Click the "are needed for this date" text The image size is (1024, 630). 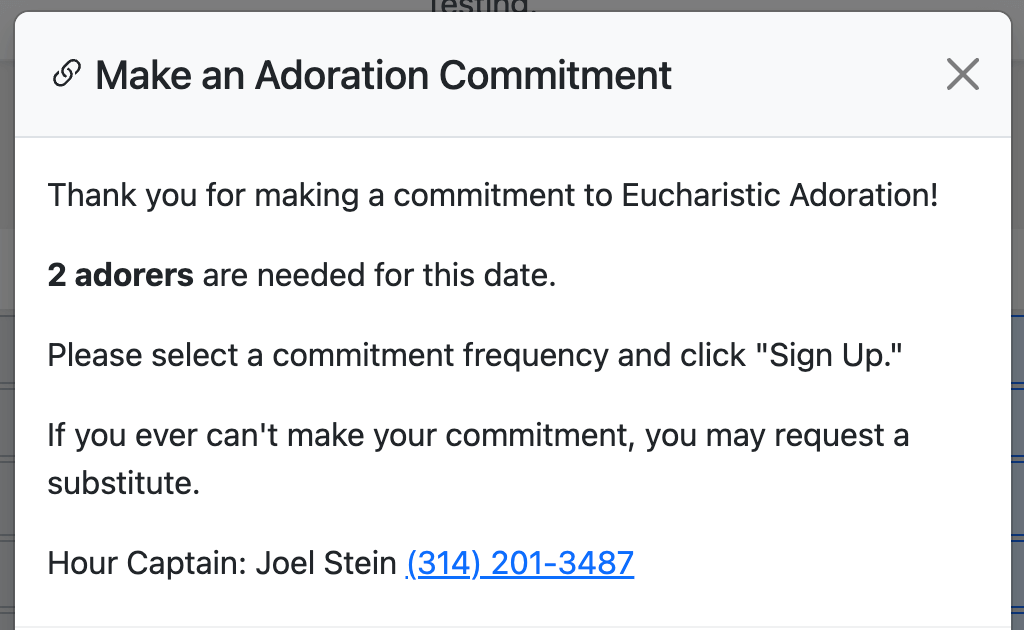point(379,275)
